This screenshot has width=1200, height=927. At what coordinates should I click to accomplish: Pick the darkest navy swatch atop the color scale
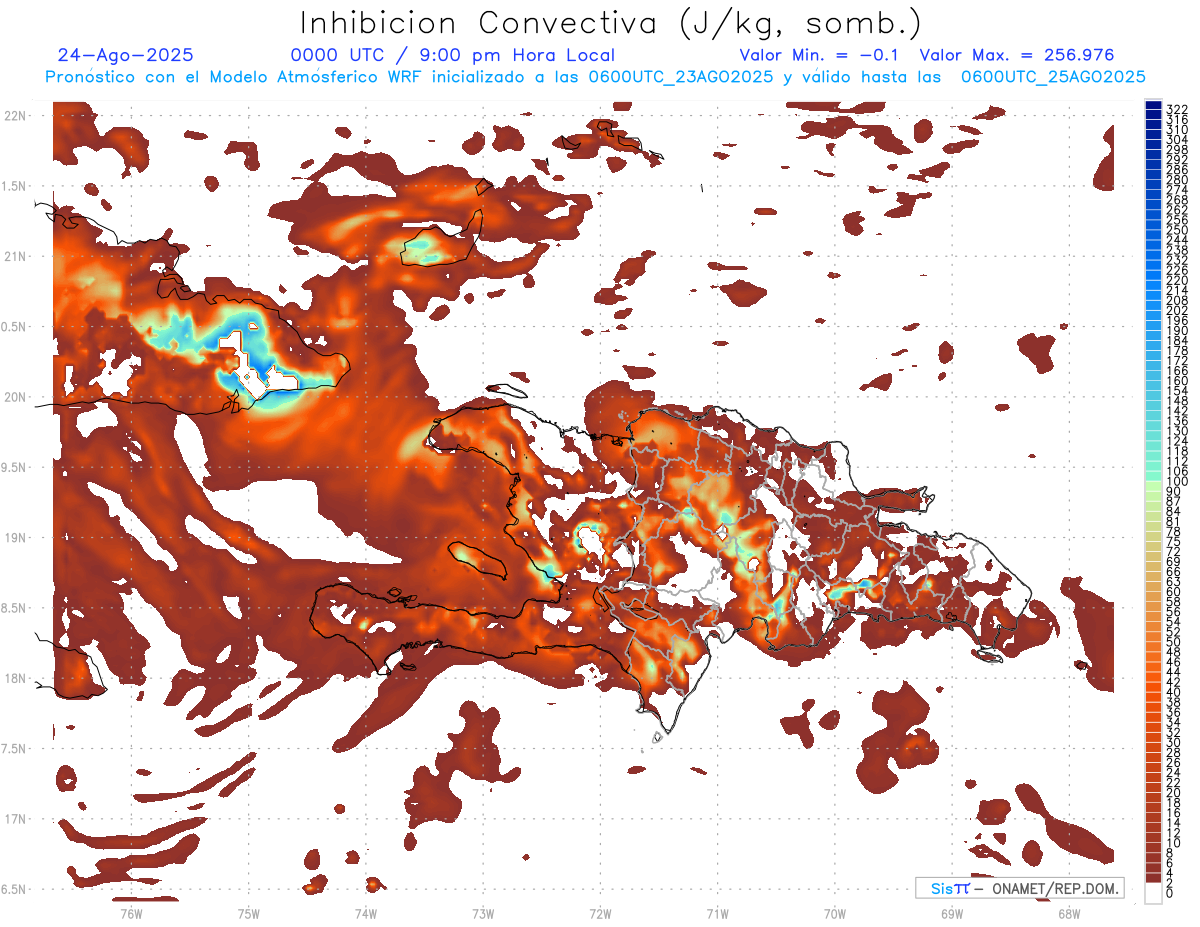point(1153,105)
